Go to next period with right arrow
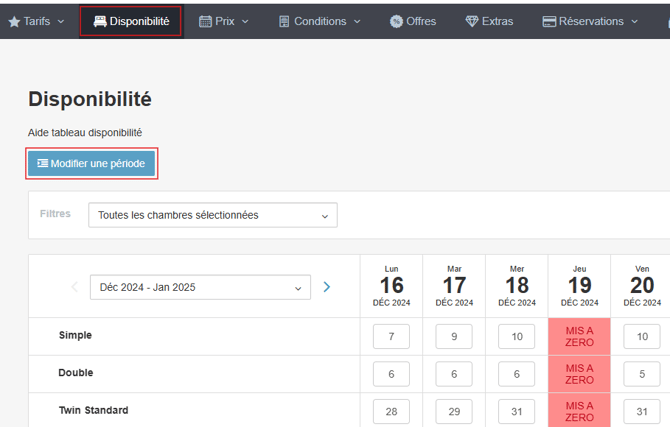 click(x=327, y=287)
